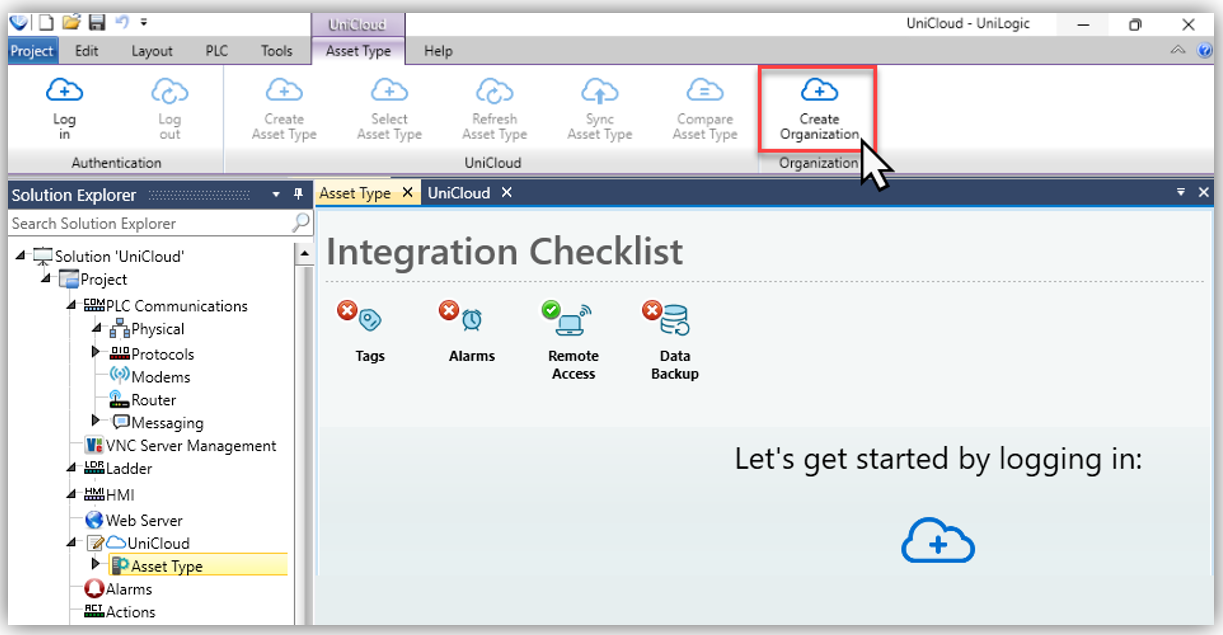Open the Help ribbon tab
The height and width of the screenshot is (635, 1223).
(x=438, y=51)
